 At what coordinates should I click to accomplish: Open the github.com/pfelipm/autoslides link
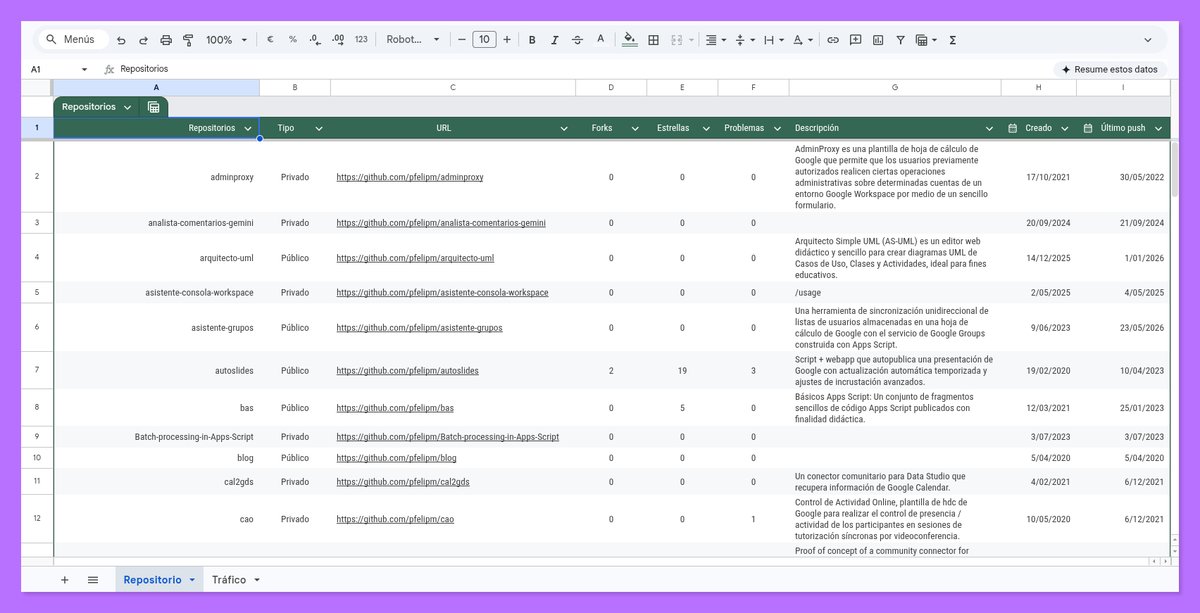pos(407,370)
